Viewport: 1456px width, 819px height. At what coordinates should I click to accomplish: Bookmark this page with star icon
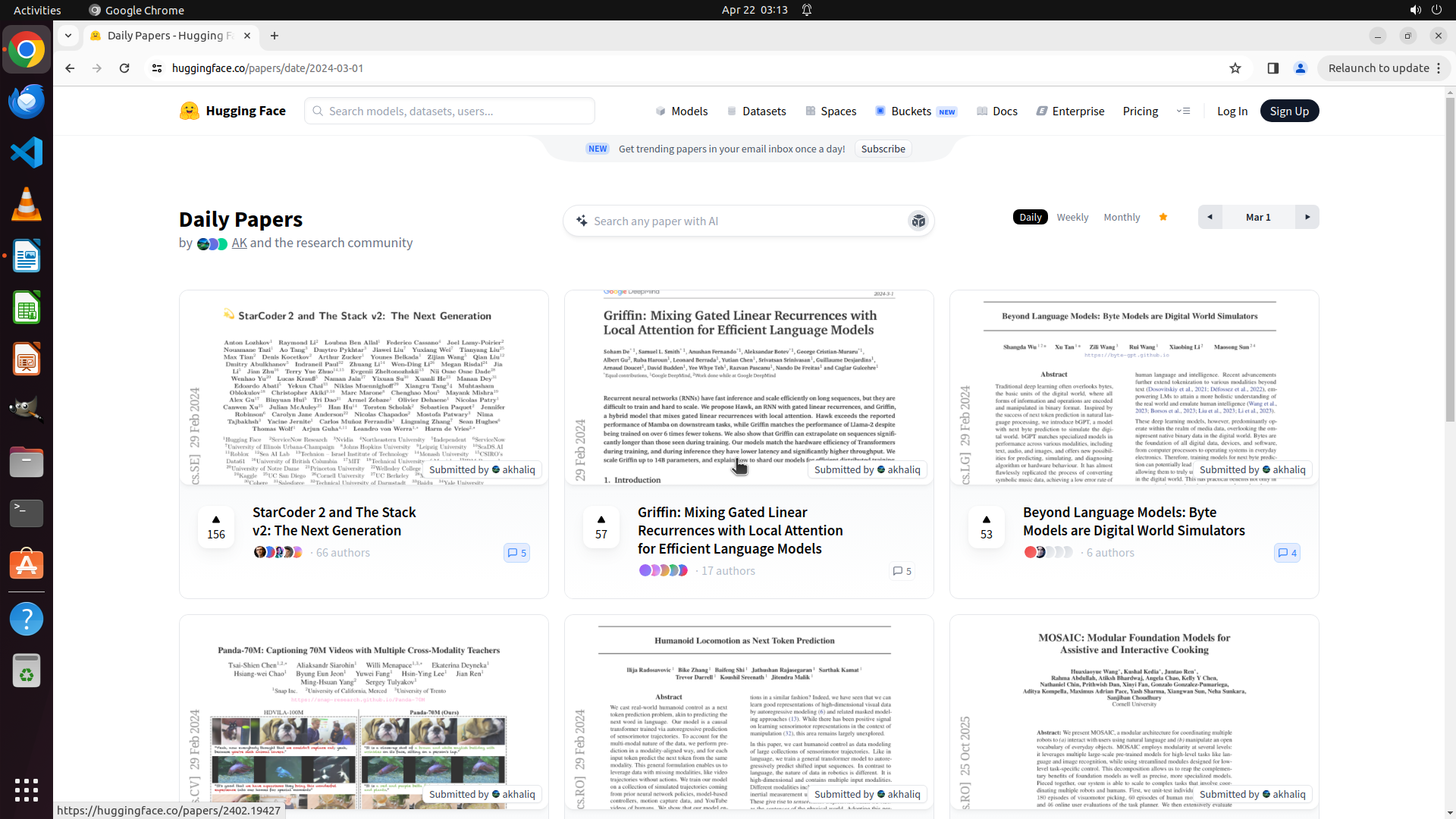pos(1235,68)
